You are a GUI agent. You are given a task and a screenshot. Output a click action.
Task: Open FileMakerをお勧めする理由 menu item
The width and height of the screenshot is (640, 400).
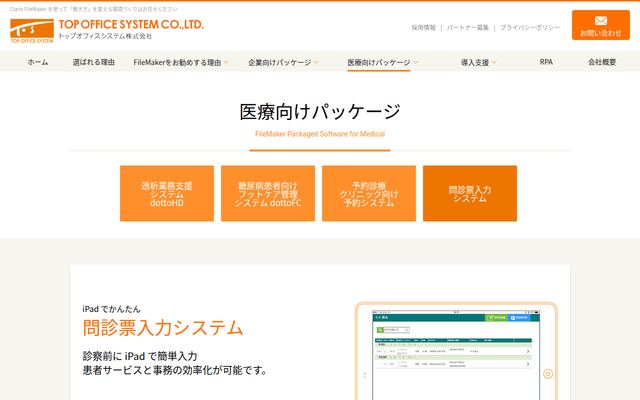[x=177, y=62]
